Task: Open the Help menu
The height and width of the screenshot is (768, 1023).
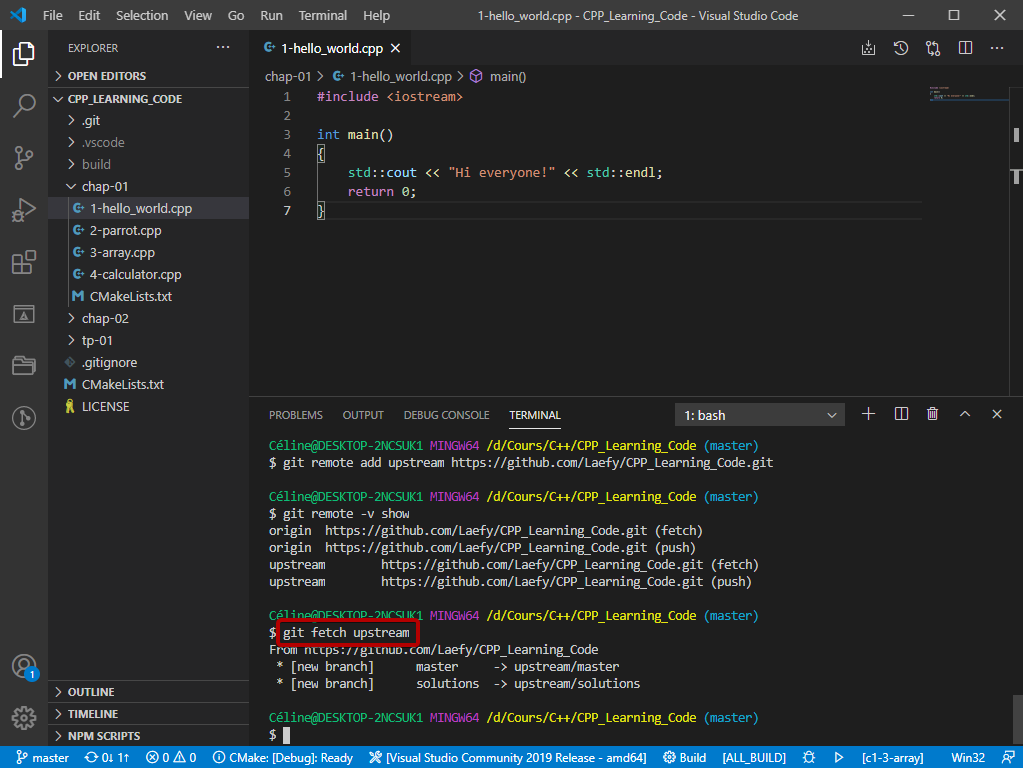Action: [376, 15]
